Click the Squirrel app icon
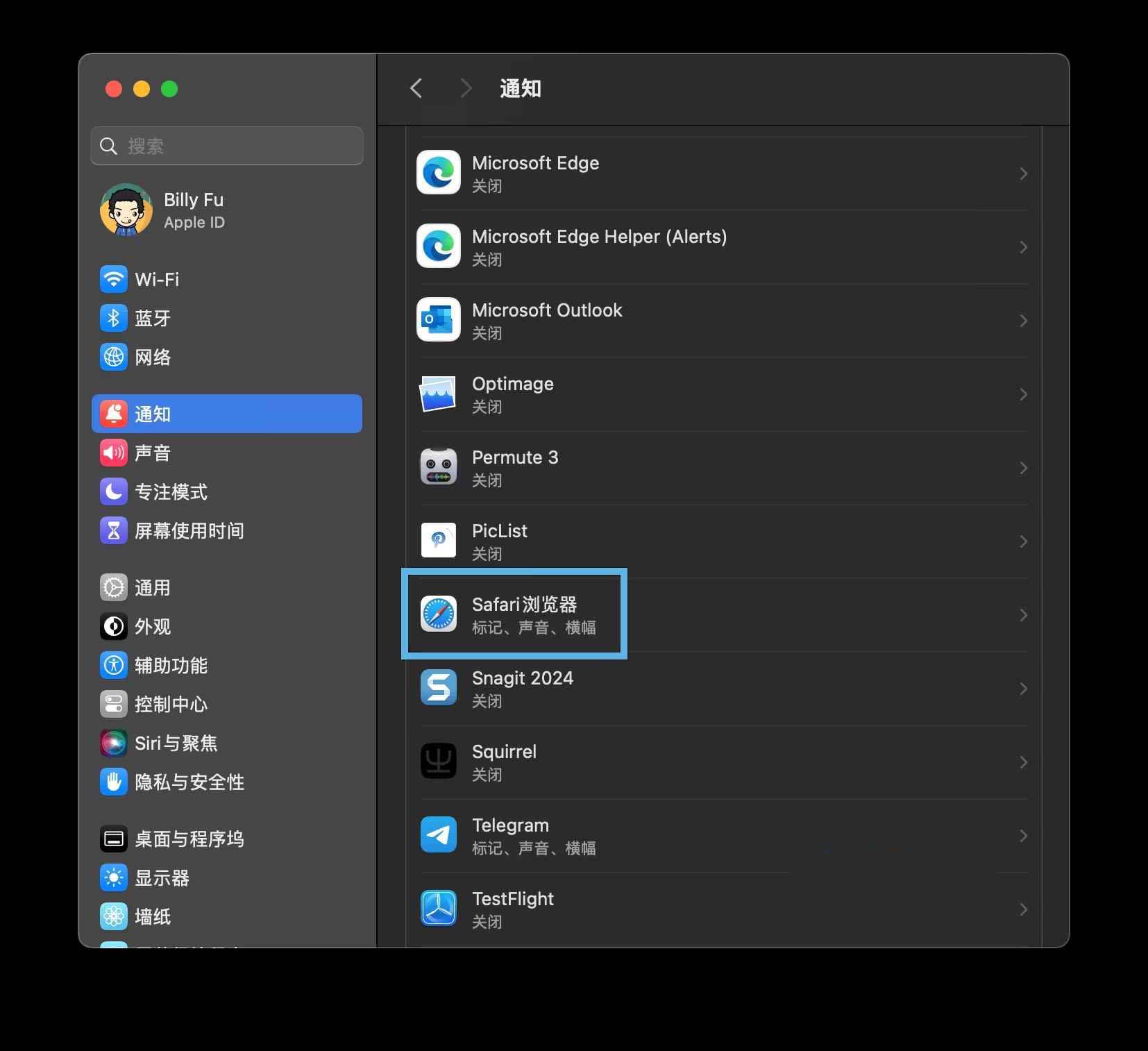The width and height of the screenshot is (1148, 1051). click(439, 762)
